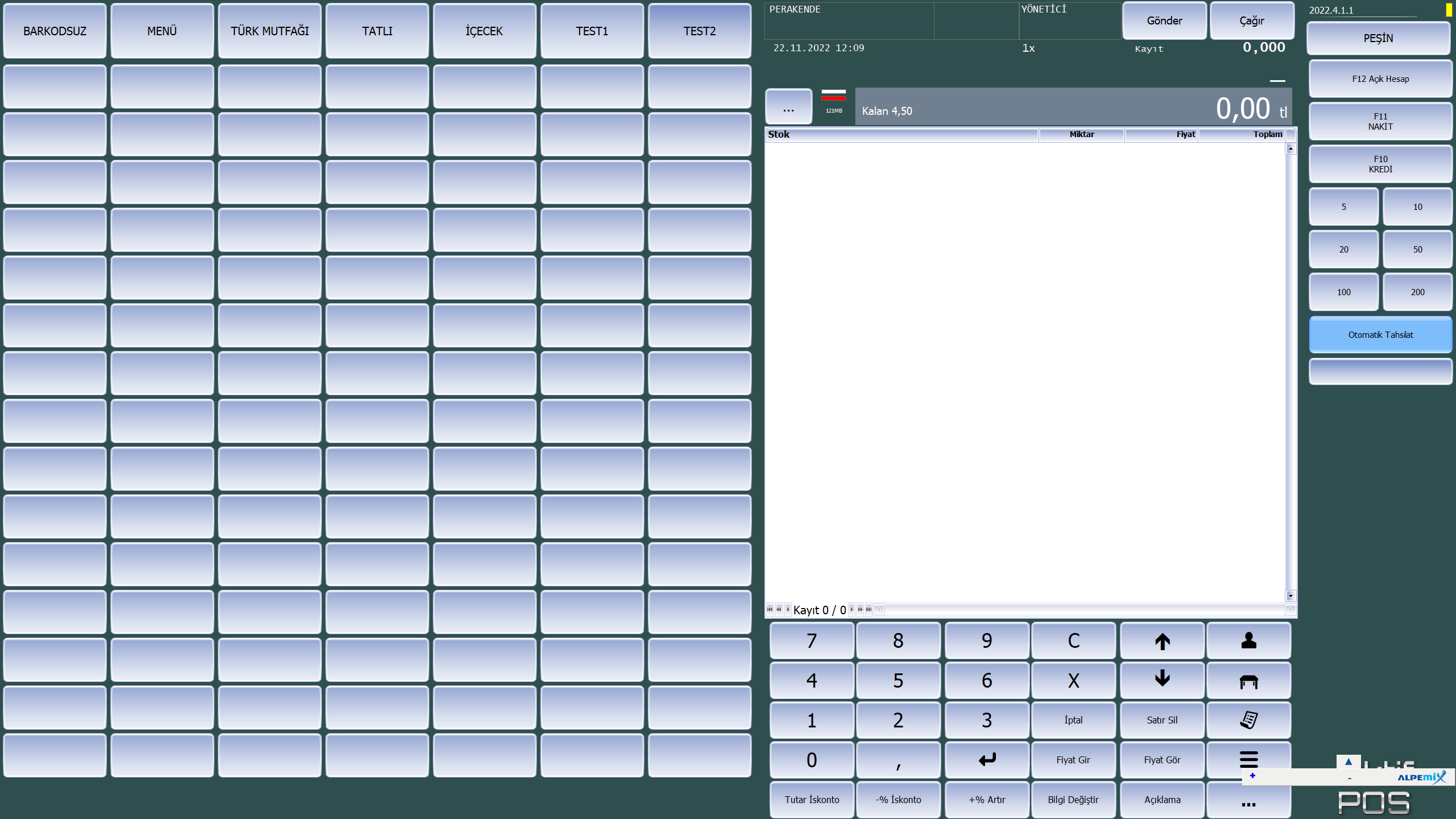Select the TATLI category
The image size is (1456, 819).
[377, 31]
